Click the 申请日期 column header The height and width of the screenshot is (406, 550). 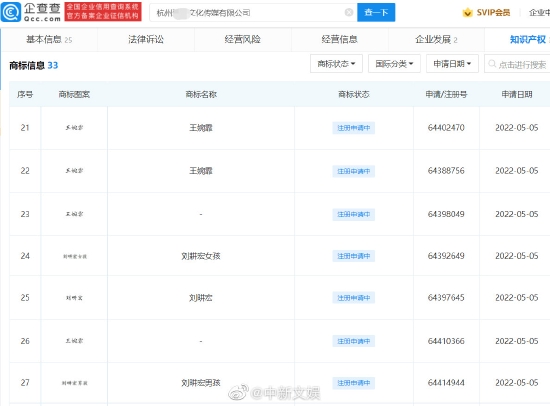point(517,94)
